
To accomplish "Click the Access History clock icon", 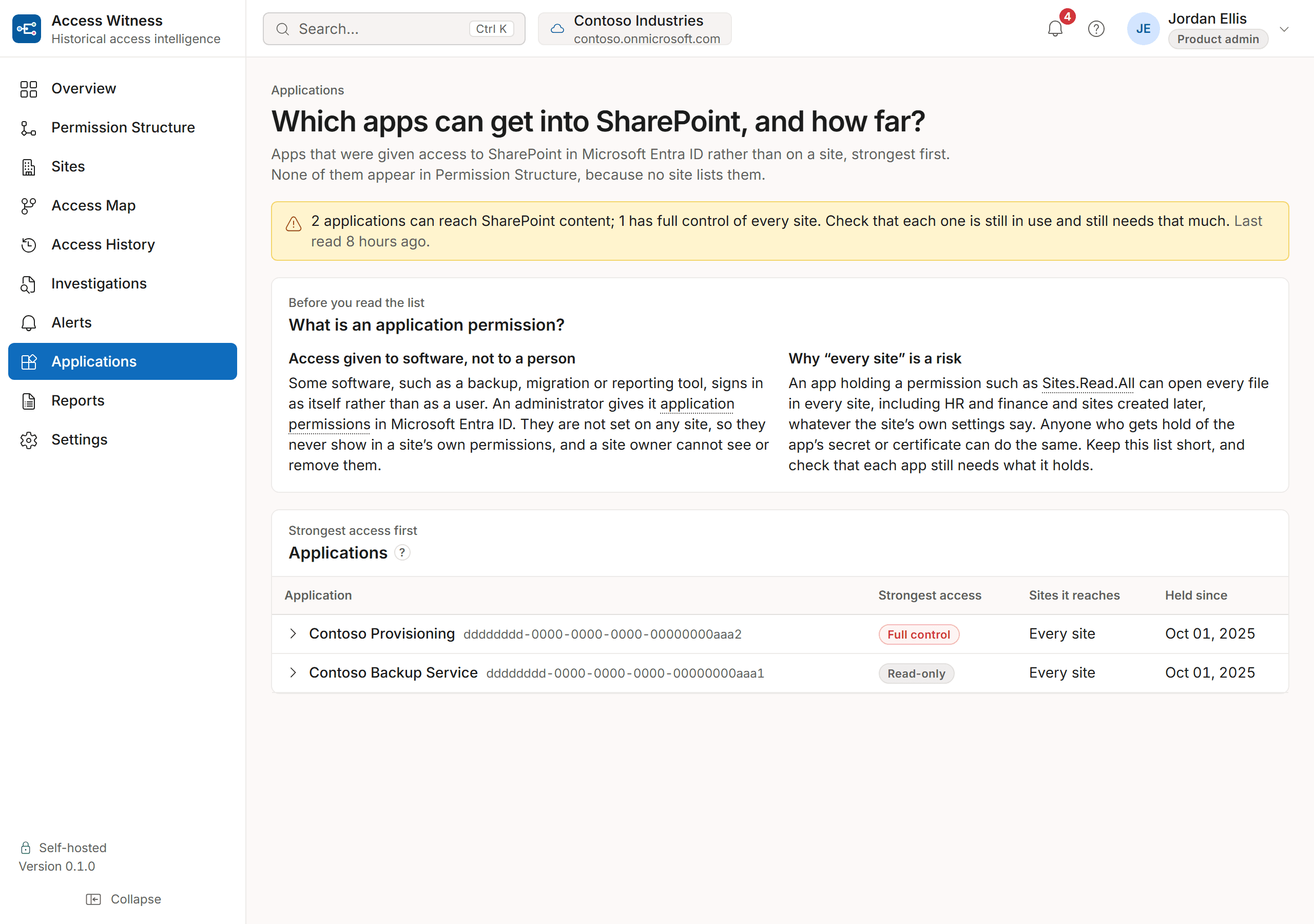I will click(29, 244).
